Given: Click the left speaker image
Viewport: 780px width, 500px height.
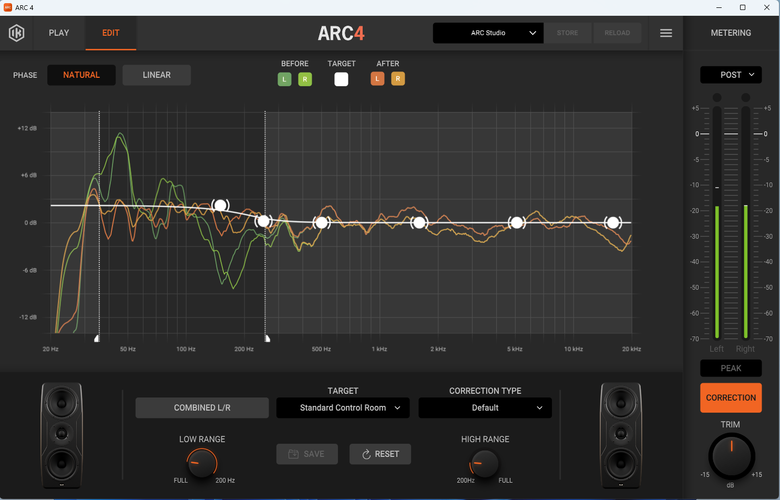Looking at the screenshot, I should pos(62,435).
